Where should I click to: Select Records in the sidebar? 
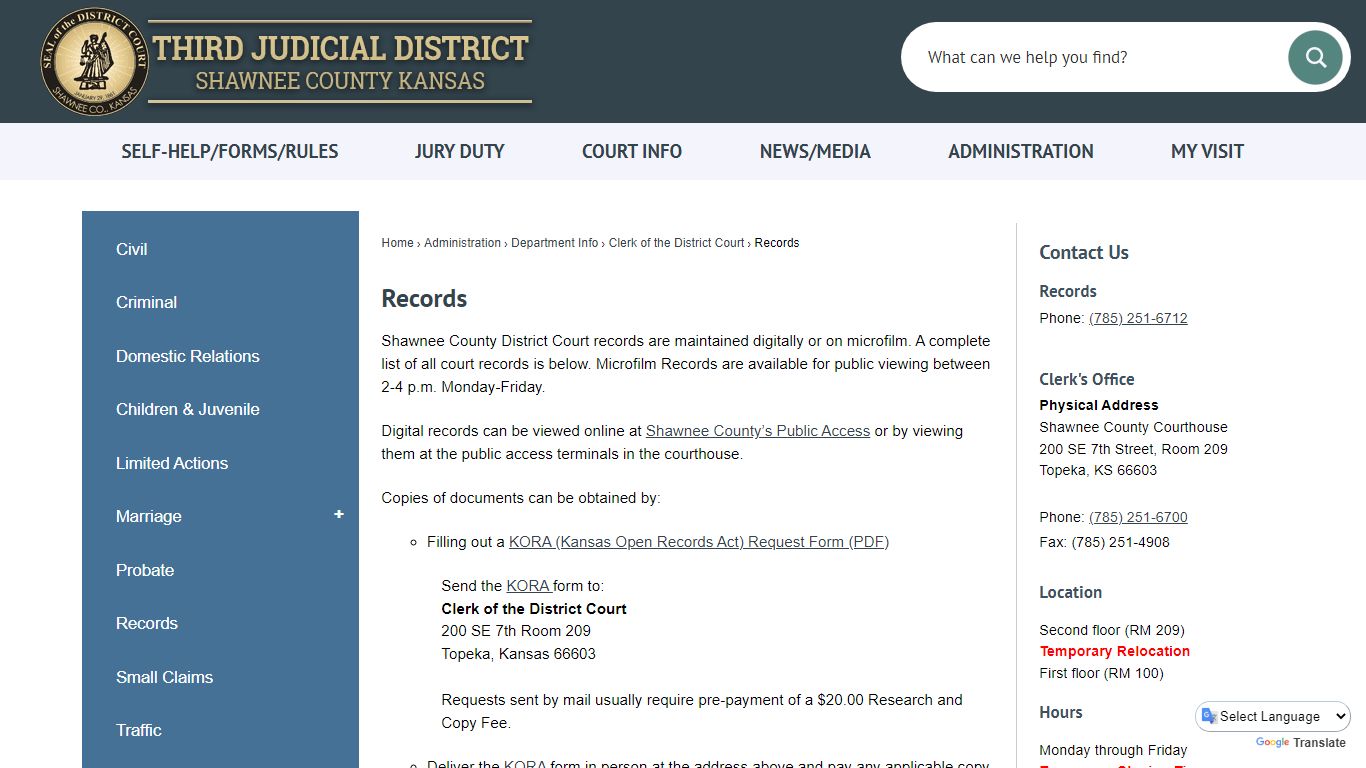[x=146, y=623]
